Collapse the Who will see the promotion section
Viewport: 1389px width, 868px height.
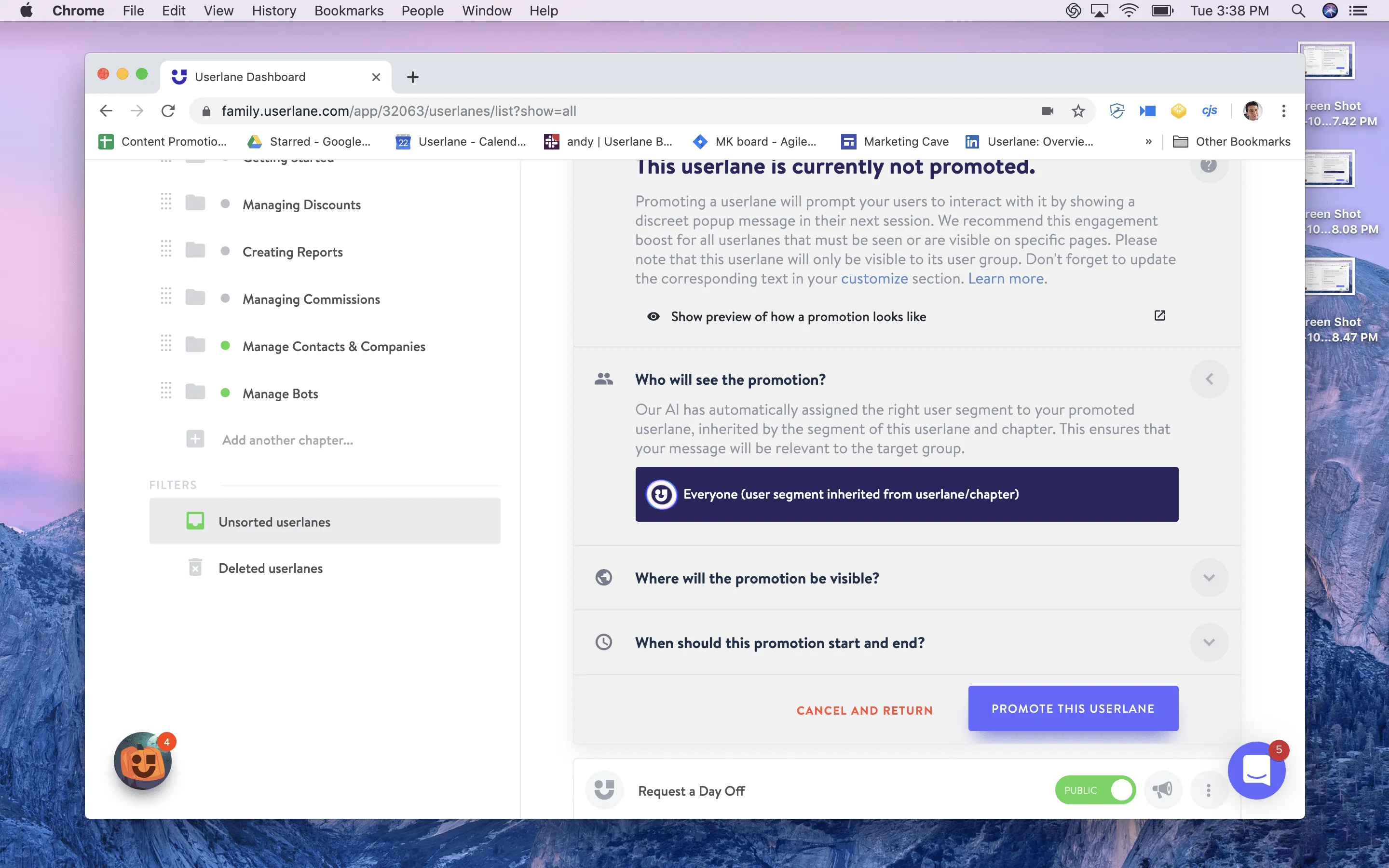(x=1209, y=379)
